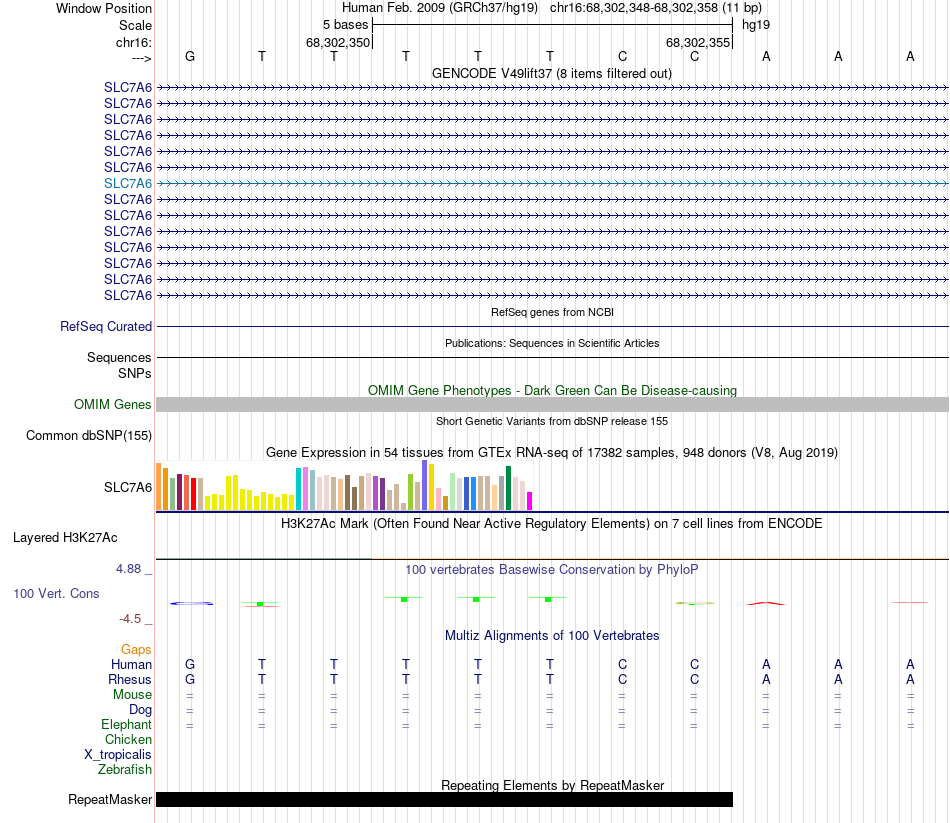Screen dimensions: 950x823
Task: Click the Mouse alignment row label
Action: [x=132, y=695]
